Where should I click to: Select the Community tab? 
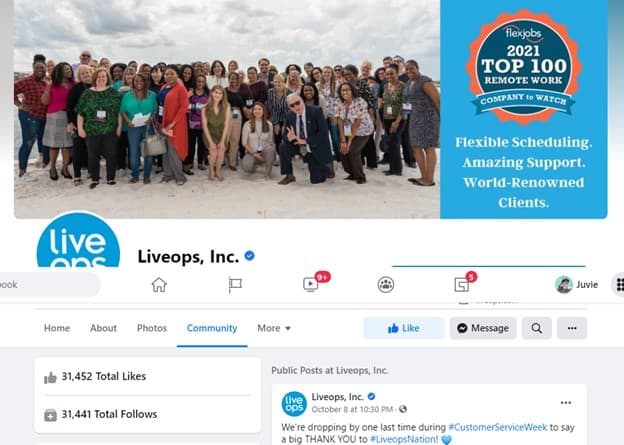click(x=212, y=328)
